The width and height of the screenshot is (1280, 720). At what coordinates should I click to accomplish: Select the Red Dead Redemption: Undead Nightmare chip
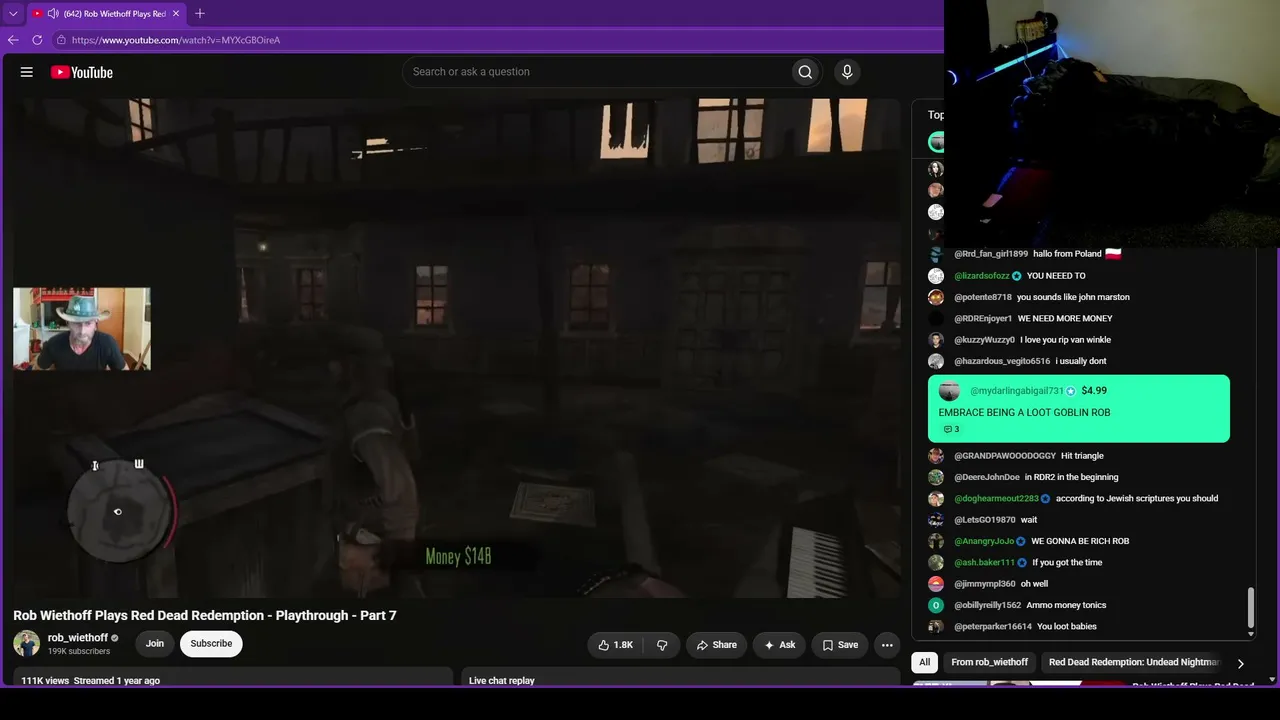tap(1134, 662)
